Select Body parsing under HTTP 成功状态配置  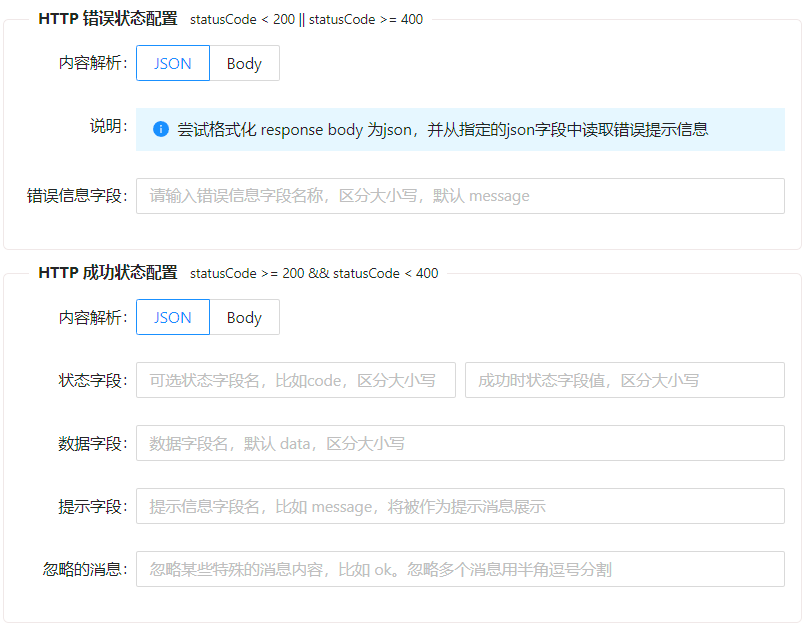pos(244,317)
